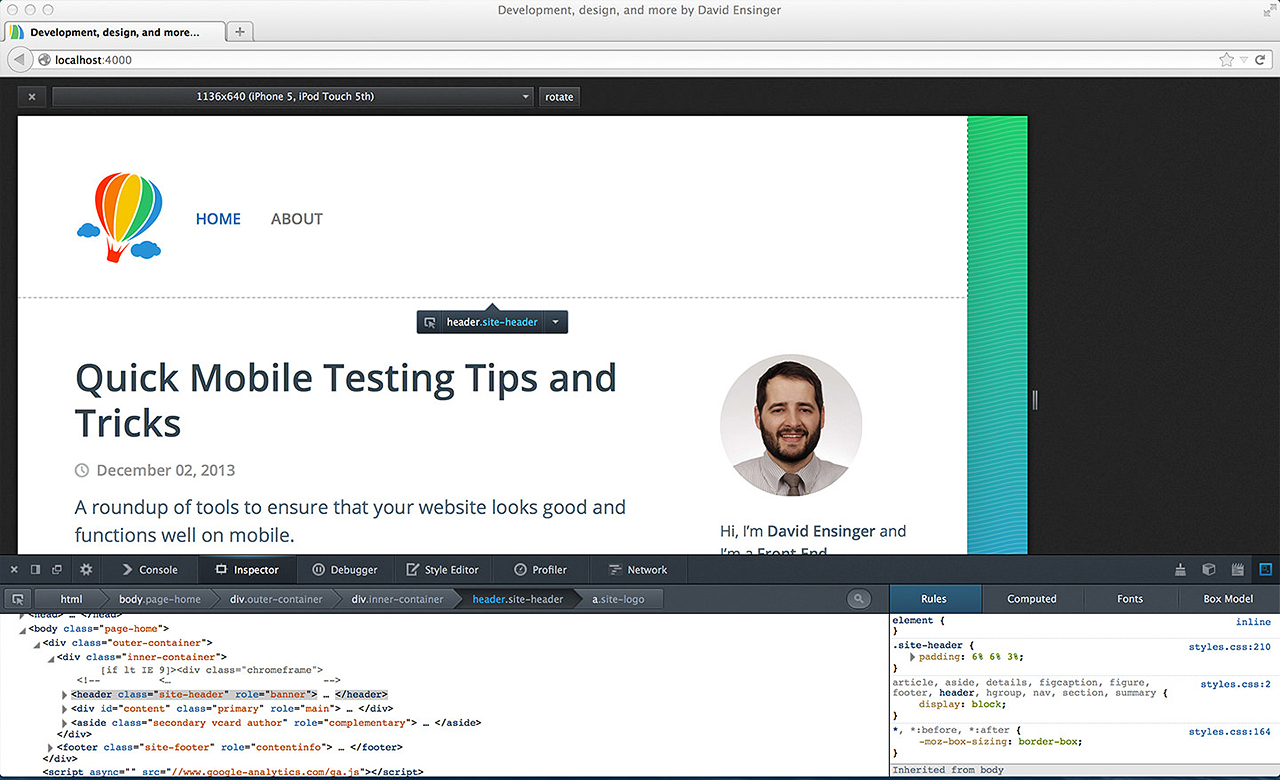1280x780 pixels.
Task: Expand the footer site-footer node
Action: pyautogui.click(x=51, y=748)
